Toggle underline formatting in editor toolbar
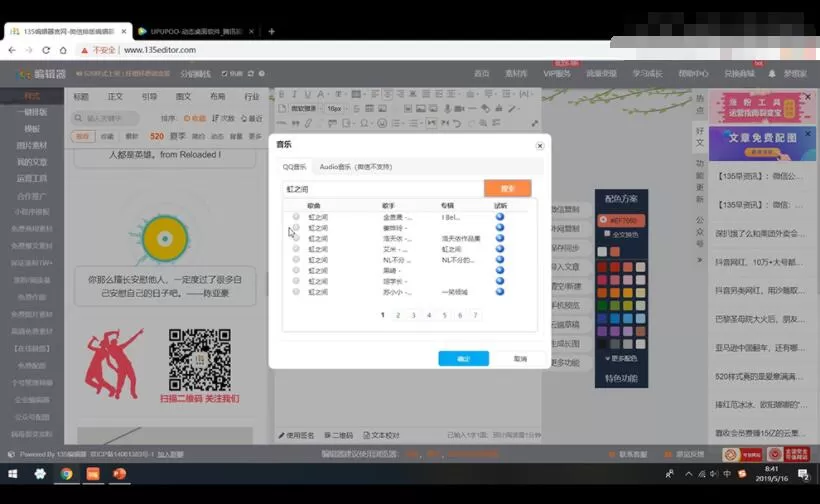 (308, 94)
